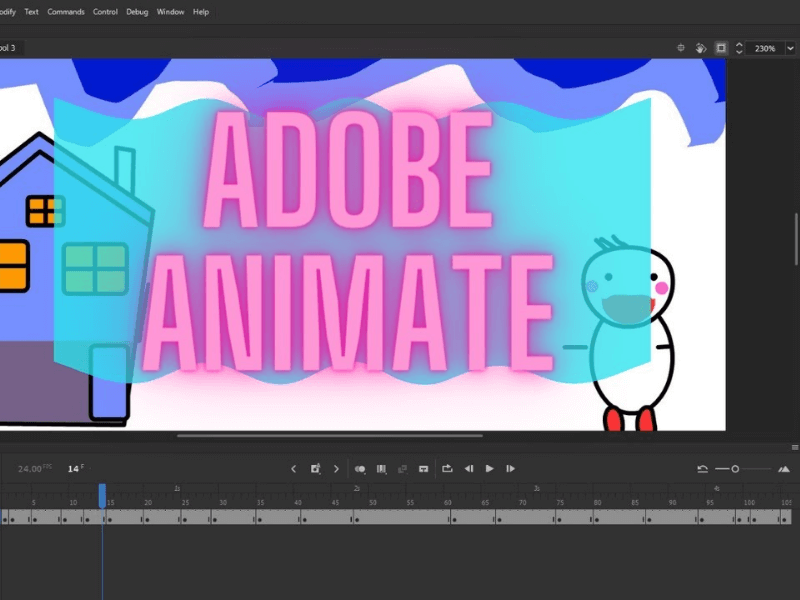Step back one frame
Viewport: 800px width, 600px height.
(x=468, y=468)
